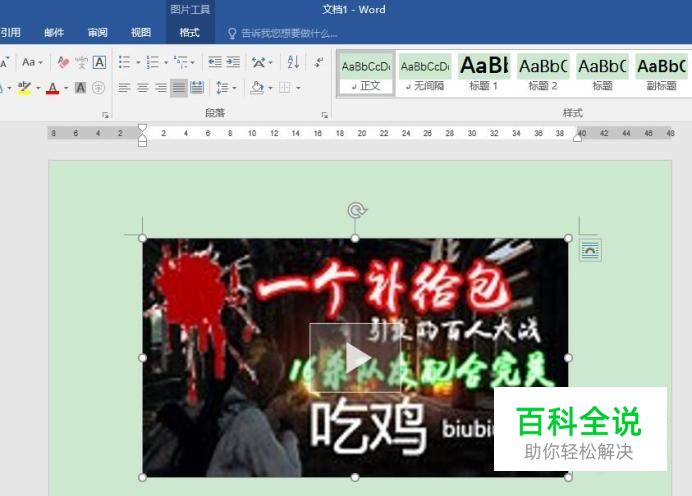Open the line spacing icon
This screenshot has width=692, height=496.
[222, 88]
